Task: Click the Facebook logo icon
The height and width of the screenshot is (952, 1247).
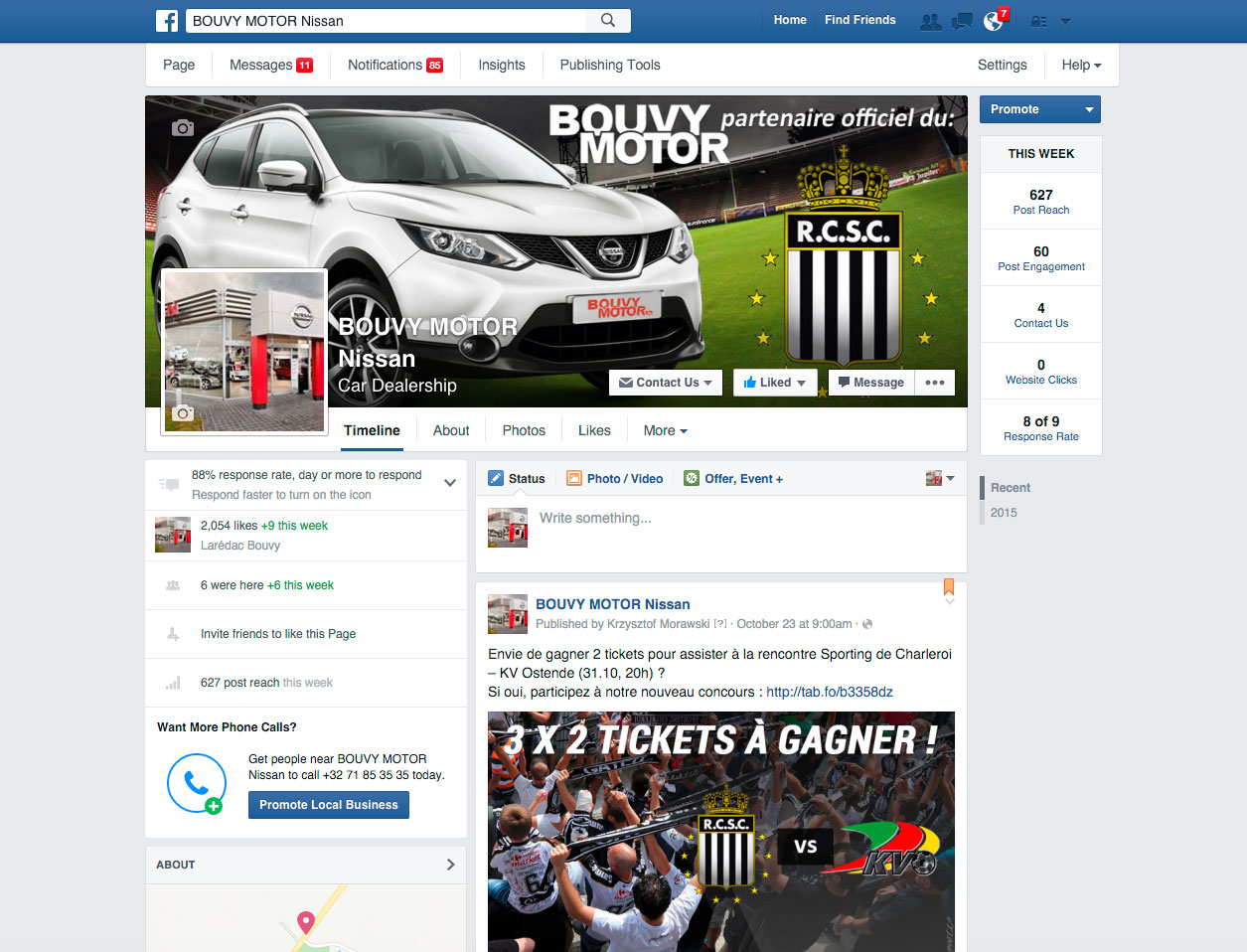Action: click(167, 20)
